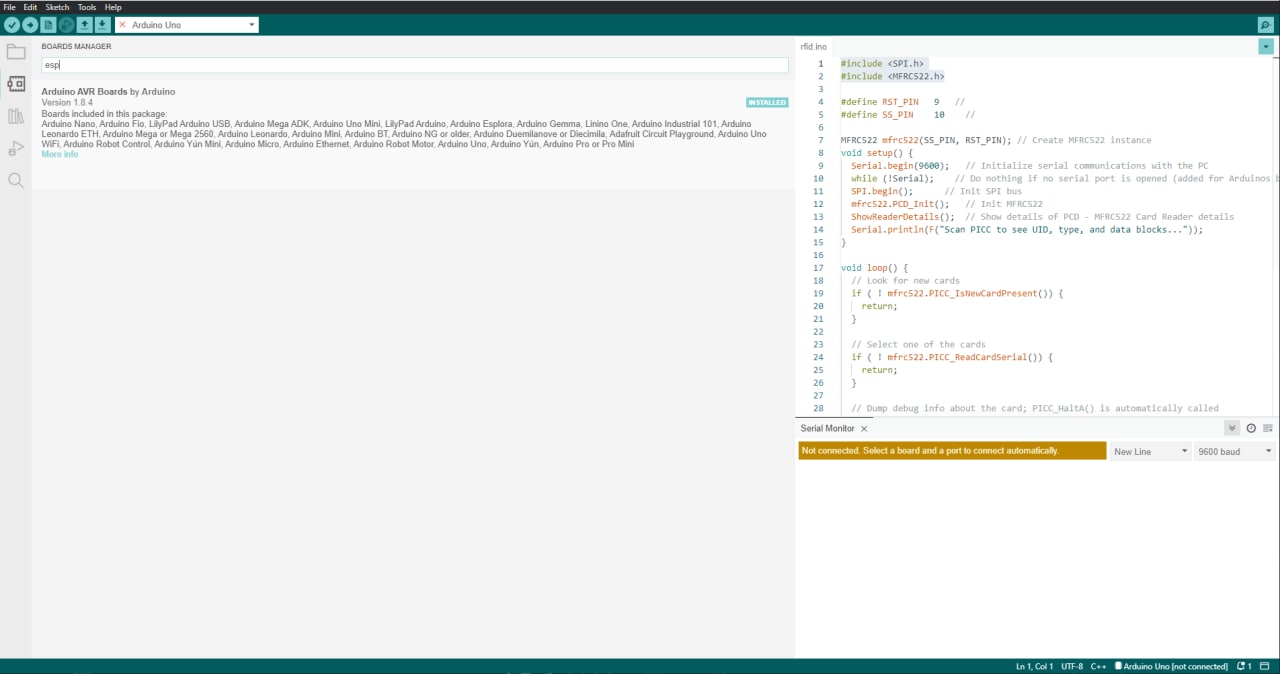Open the Sketch menu
1280x674 pixels.
pos(57,7)
